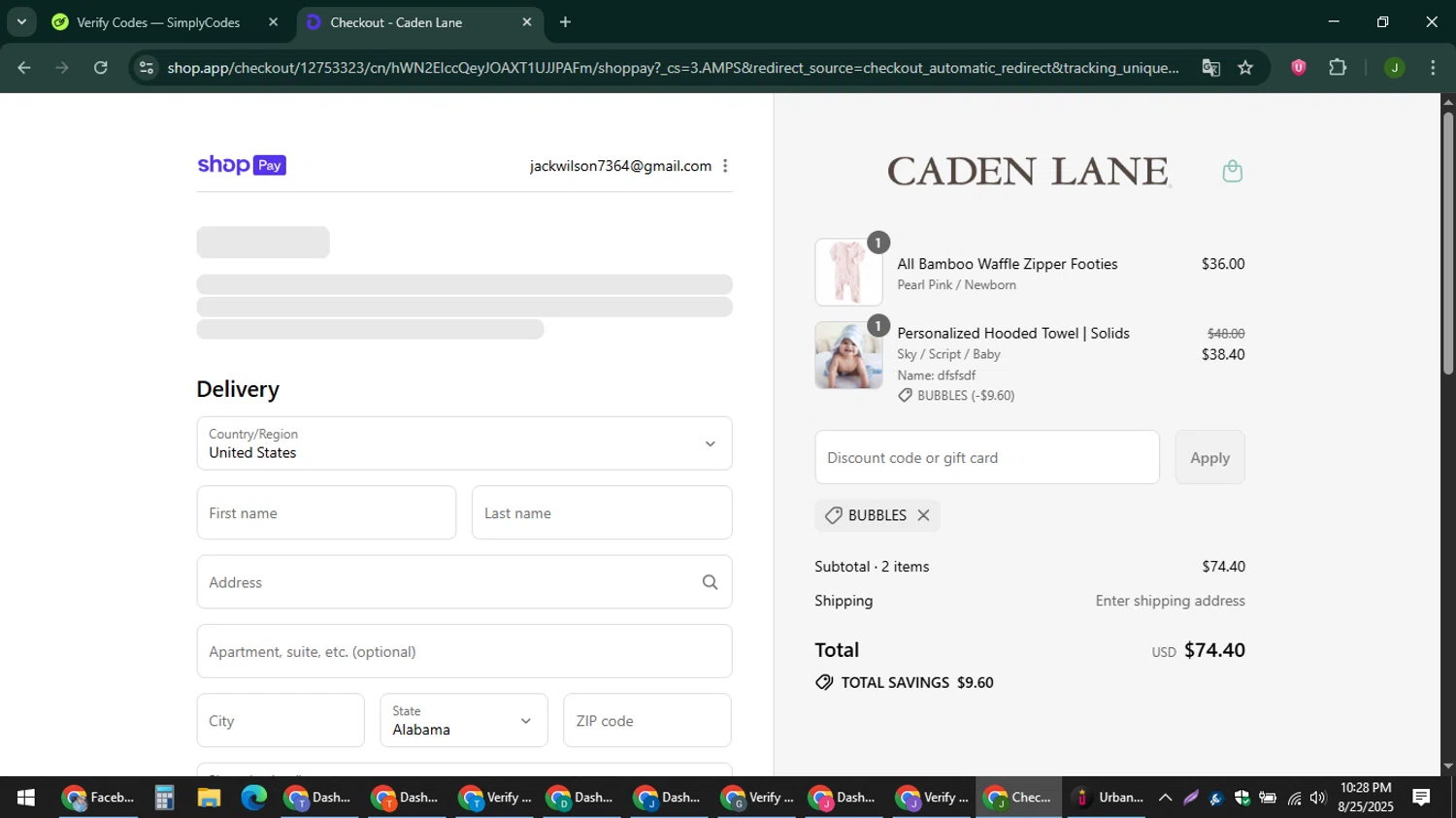
Task: Open the Wi-Fi network tray icon
Action: point(1294,798)
